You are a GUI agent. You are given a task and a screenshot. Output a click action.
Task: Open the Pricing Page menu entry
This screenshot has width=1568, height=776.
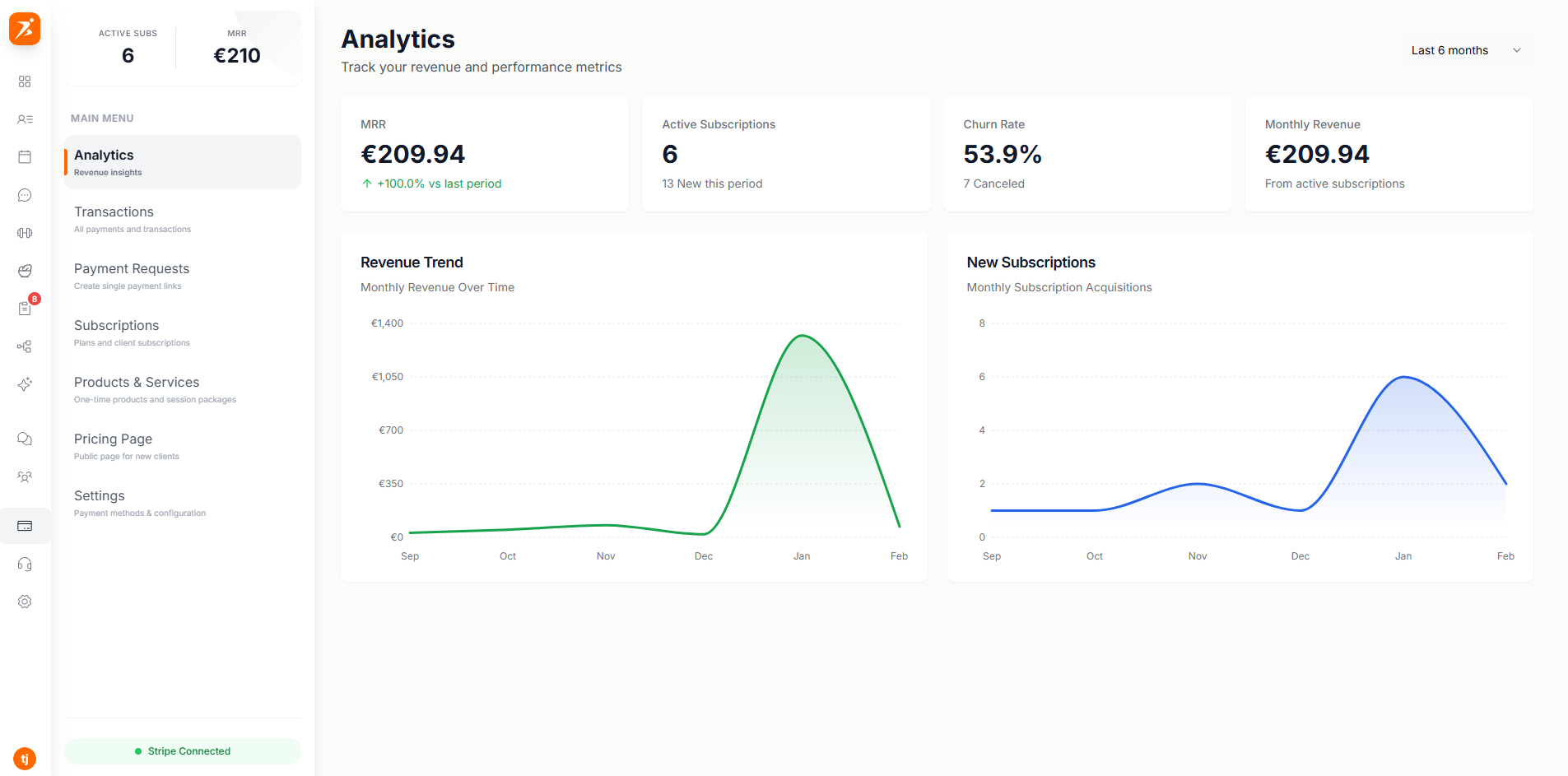(x=112, y=439)
